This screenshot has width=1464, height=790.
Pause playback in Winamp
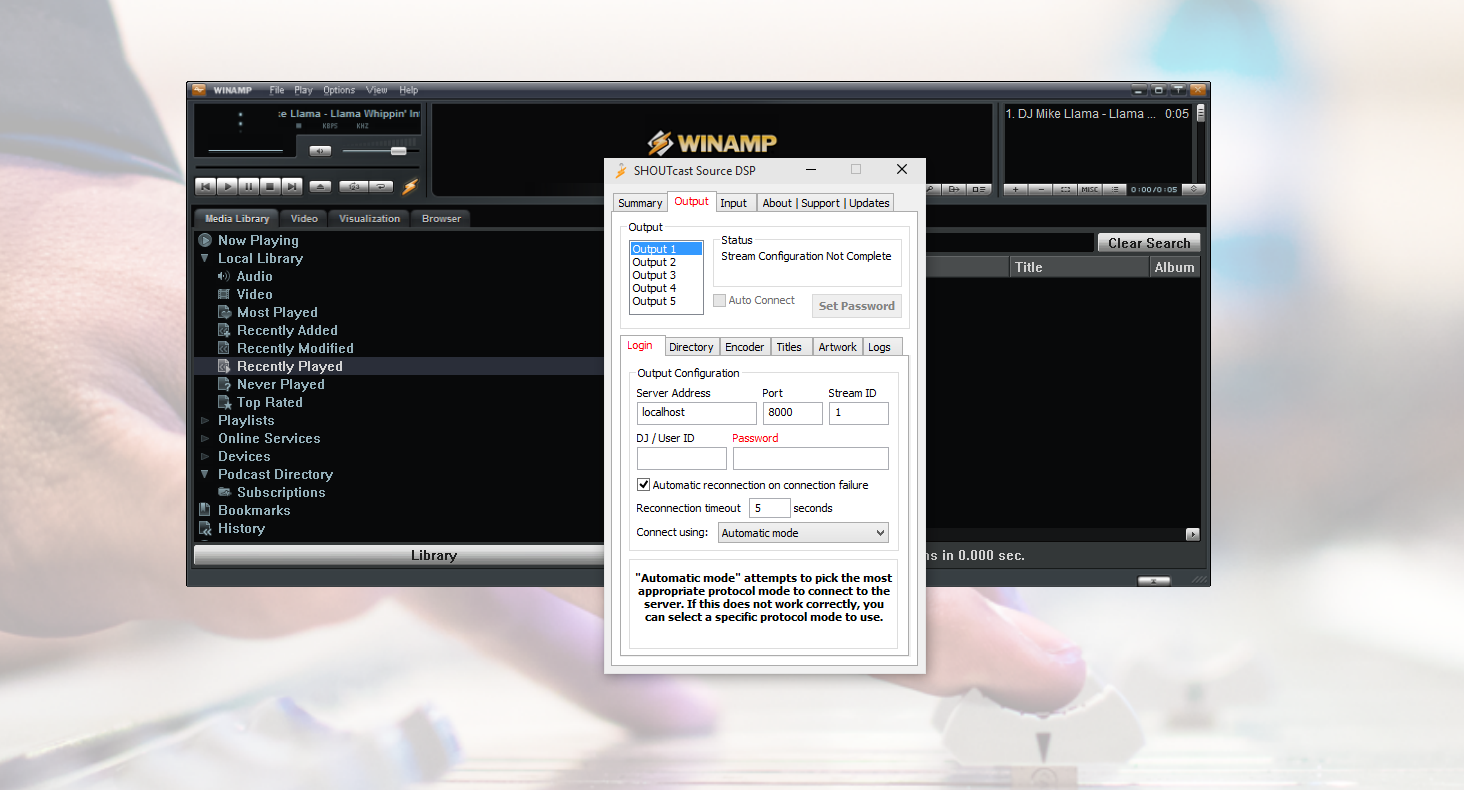pyautogui.click(x=249, y=186)
